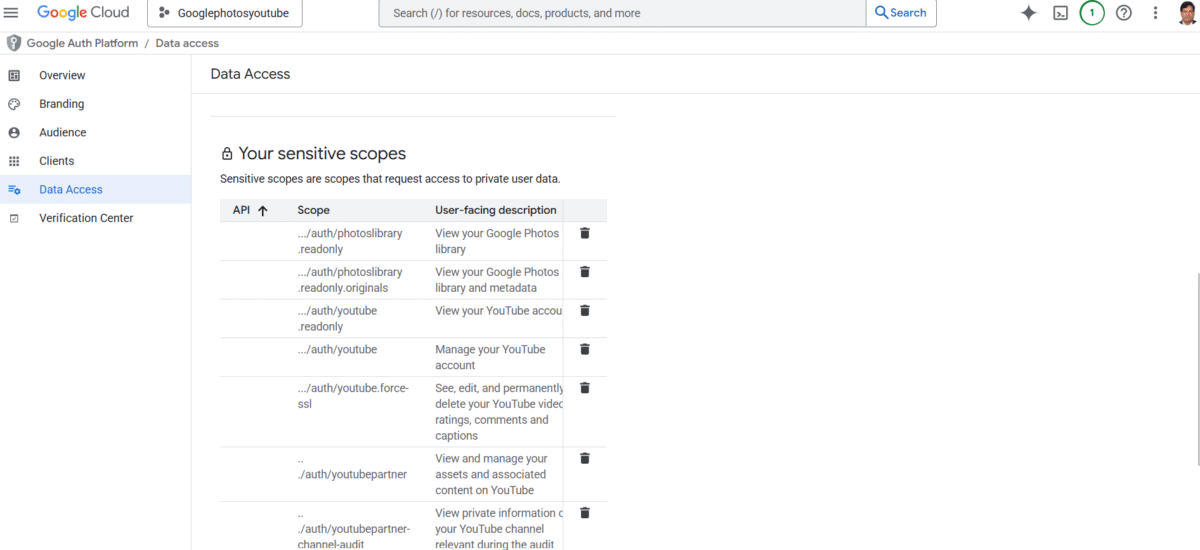The width and height of the screenshot is (1200, 550).
Task: Open the help question mark icon
Action: point(1124,13)
